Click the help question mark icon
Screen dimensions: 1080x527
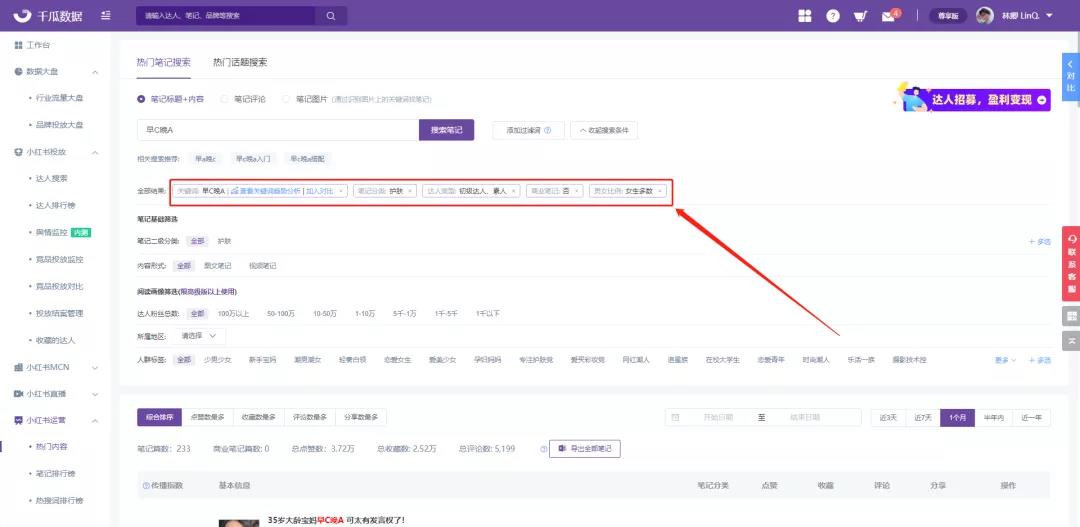tap(832, 16)
